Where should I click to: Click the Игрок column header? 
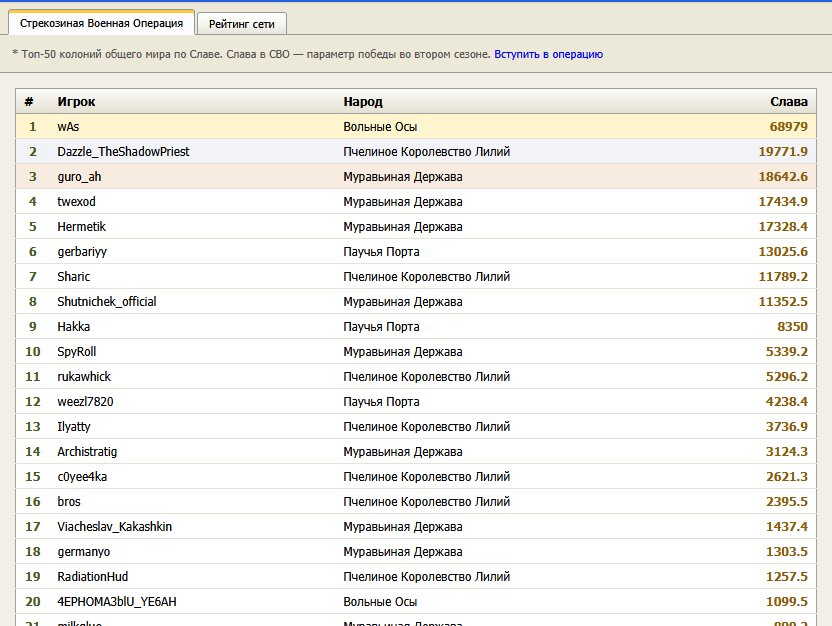pyautogui.click(x=76, y=101)
